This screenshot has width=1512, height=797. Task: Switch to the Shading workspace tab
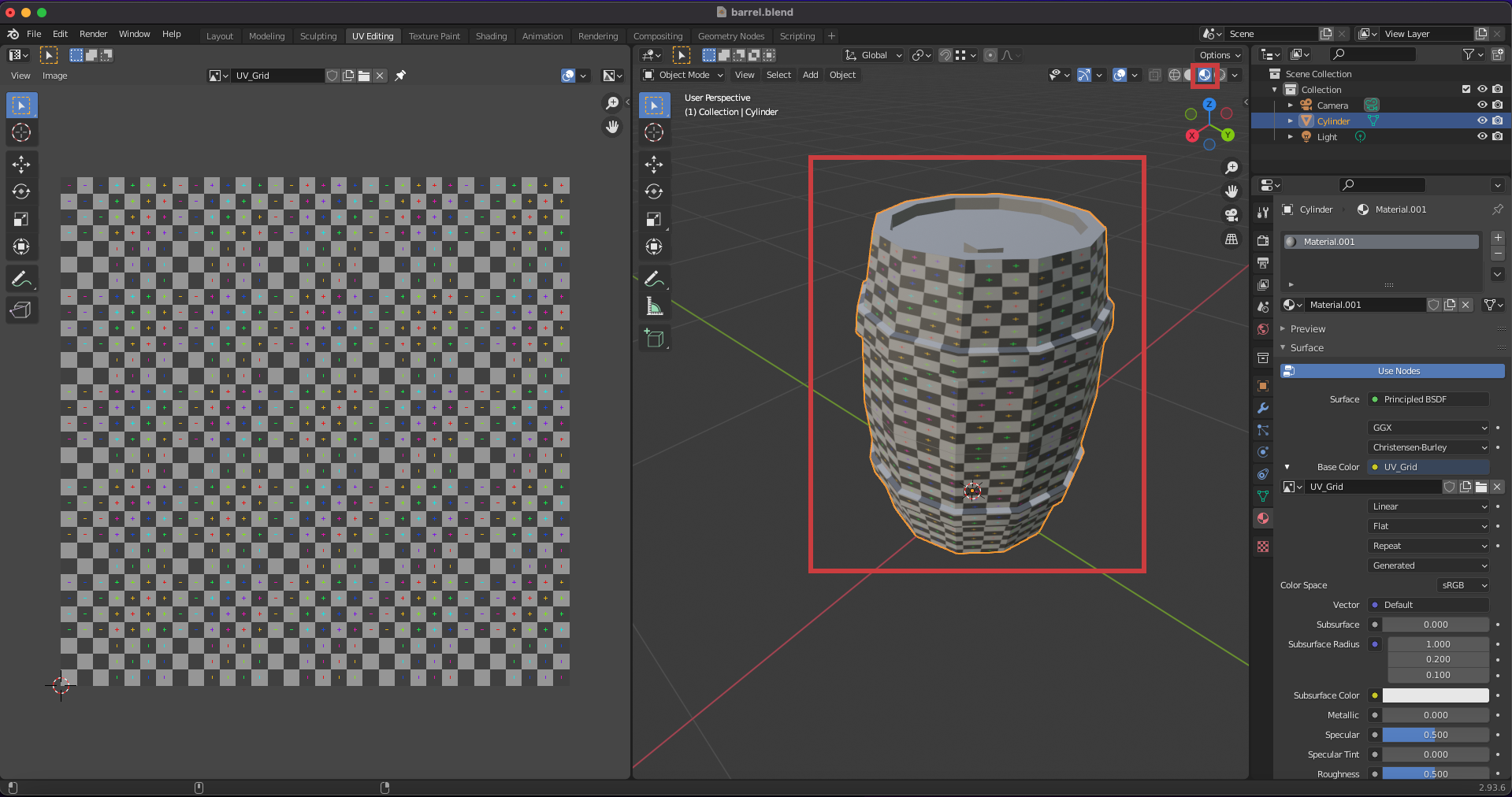point(491,36)
